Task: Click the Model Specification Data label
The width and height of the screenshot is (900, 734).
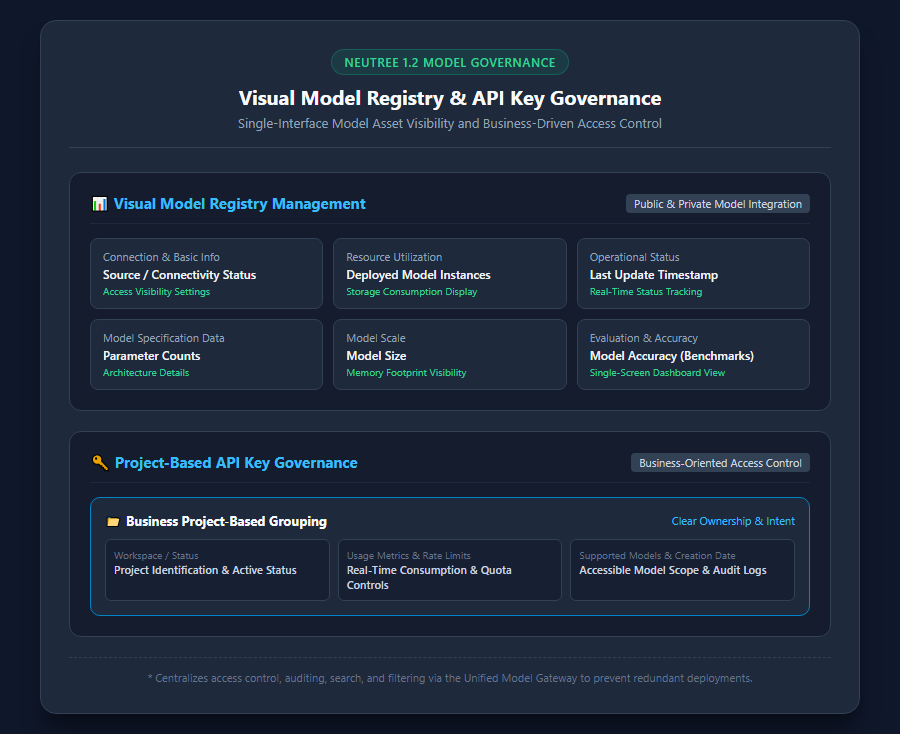Action: (x=164, y=338)
